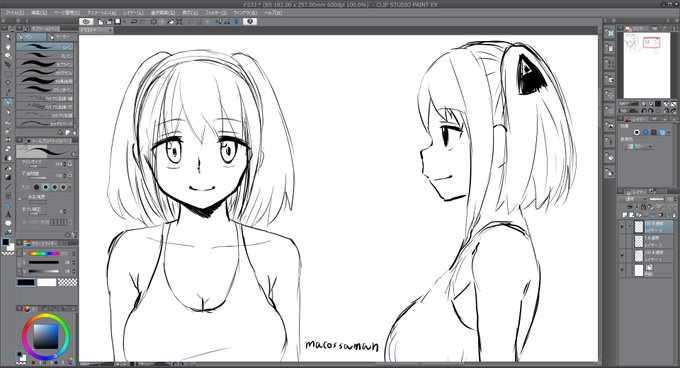Image resolution: width=680 pixels, height=368 pixels.
Task: Click the Redo arrow in command bar
Action: point(142,21)
